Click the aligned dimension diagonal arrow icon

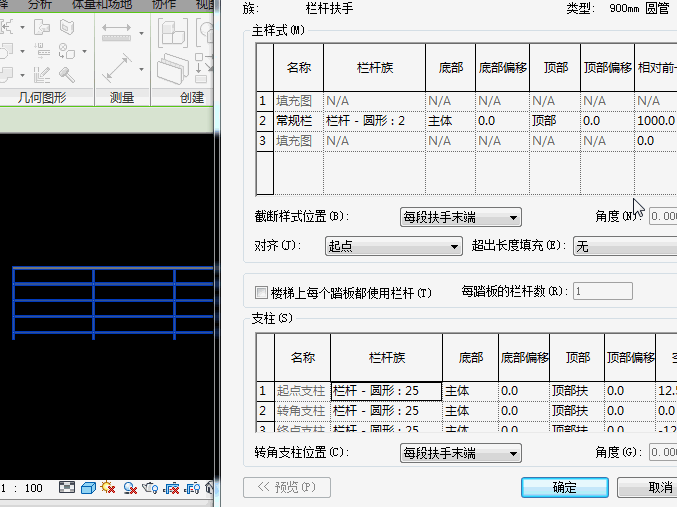pyautogui.click(x=117, y=68)
